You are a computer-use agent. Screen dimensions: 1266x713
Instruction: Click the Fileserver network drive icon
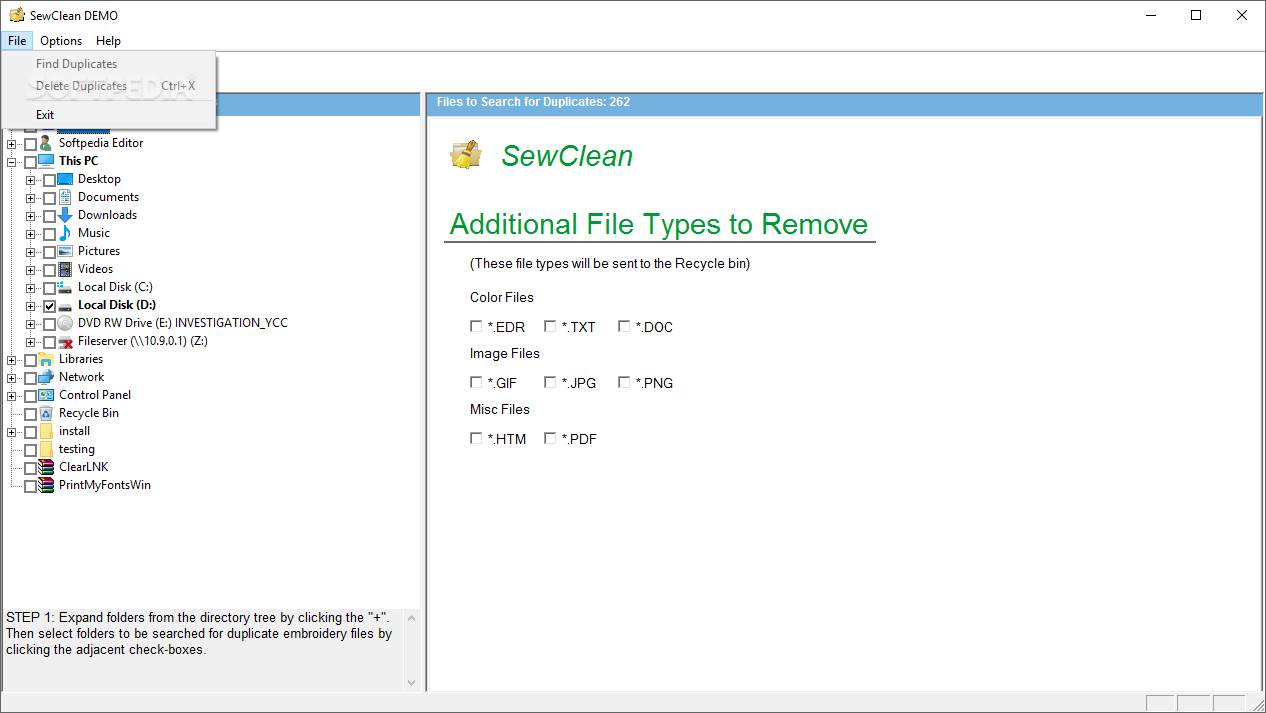pyautogui.click(x=66, y=341)
